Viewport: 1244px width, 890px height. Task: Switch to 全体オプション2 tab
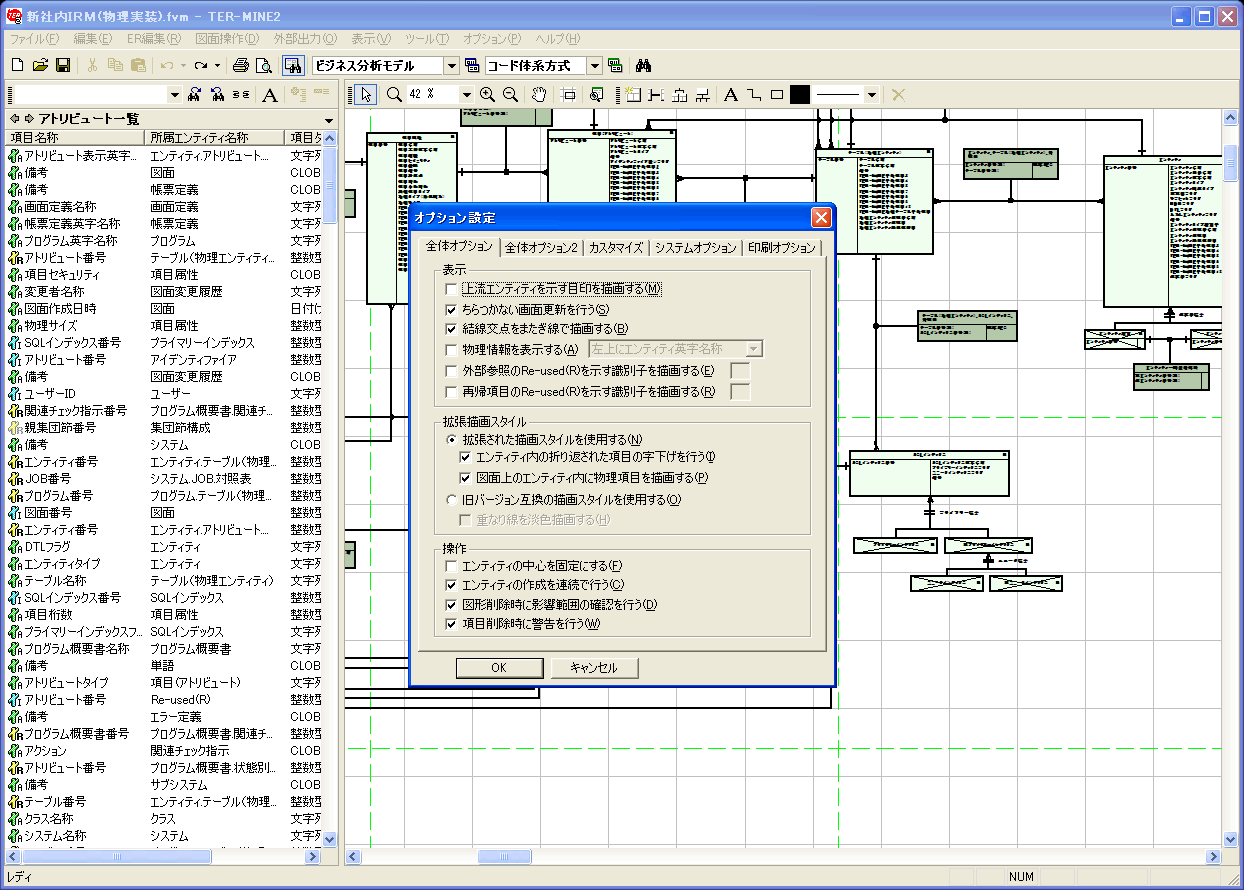(541, 247)
